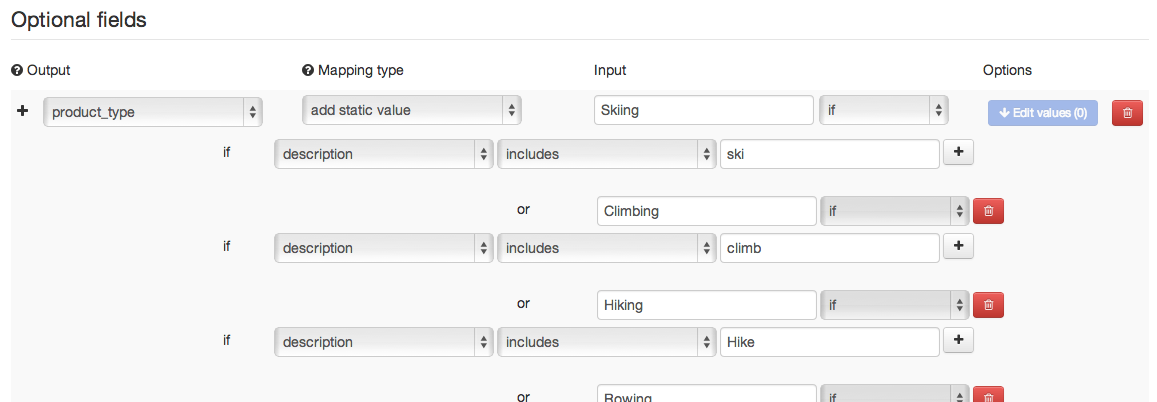
Task: Click the Hike condition text field
Action: click(829, 342)
